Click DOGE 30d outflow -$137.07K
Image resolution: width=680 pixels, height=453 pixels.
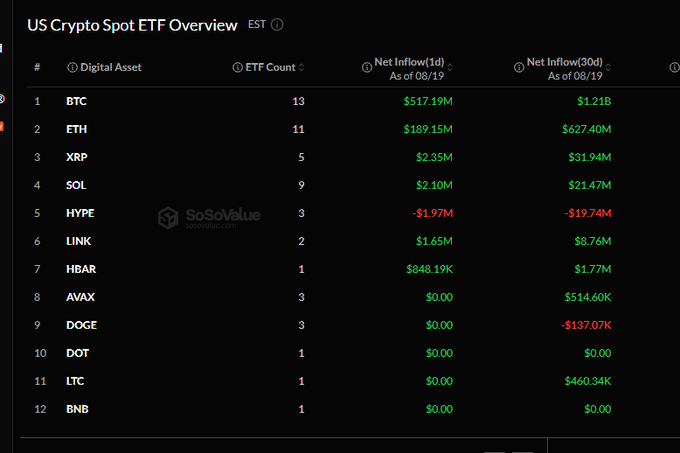[x=586, y=325]
